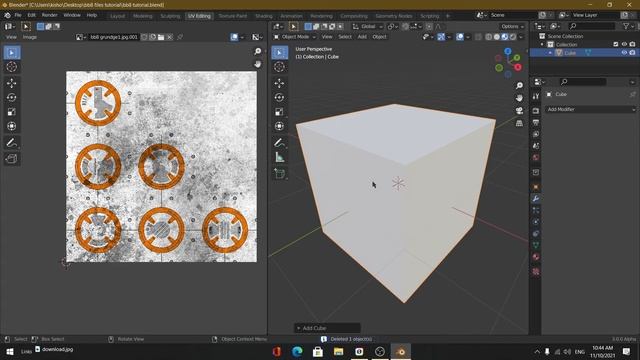Select the 3D viewport Annotate tool
The width and height of the screenshot is (640, 360).
(x=280, y=142)
